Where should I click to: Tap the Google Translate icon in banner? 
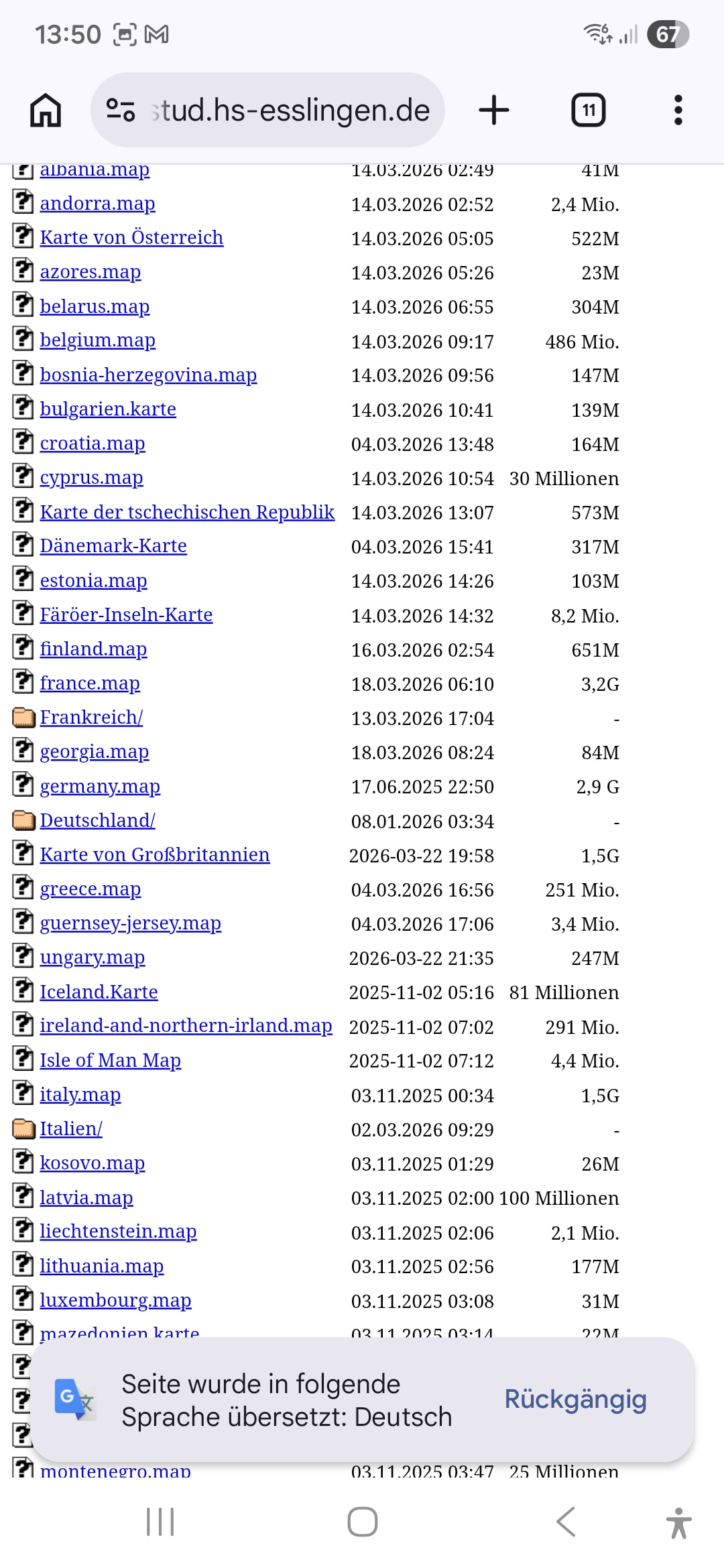pos(74,1399)
